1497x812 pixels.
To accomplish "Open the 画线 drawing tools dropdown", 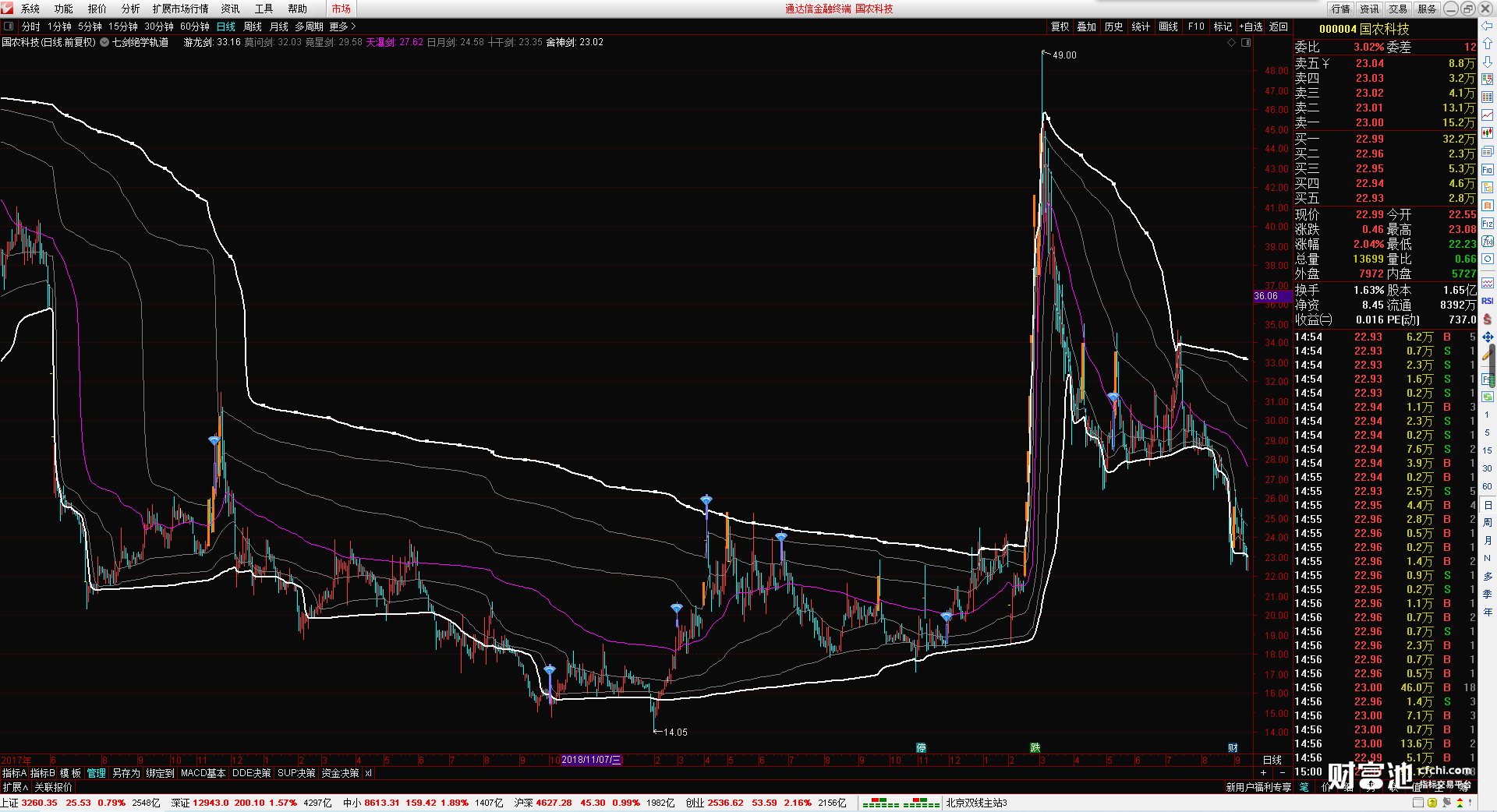I will point(1169,26).
